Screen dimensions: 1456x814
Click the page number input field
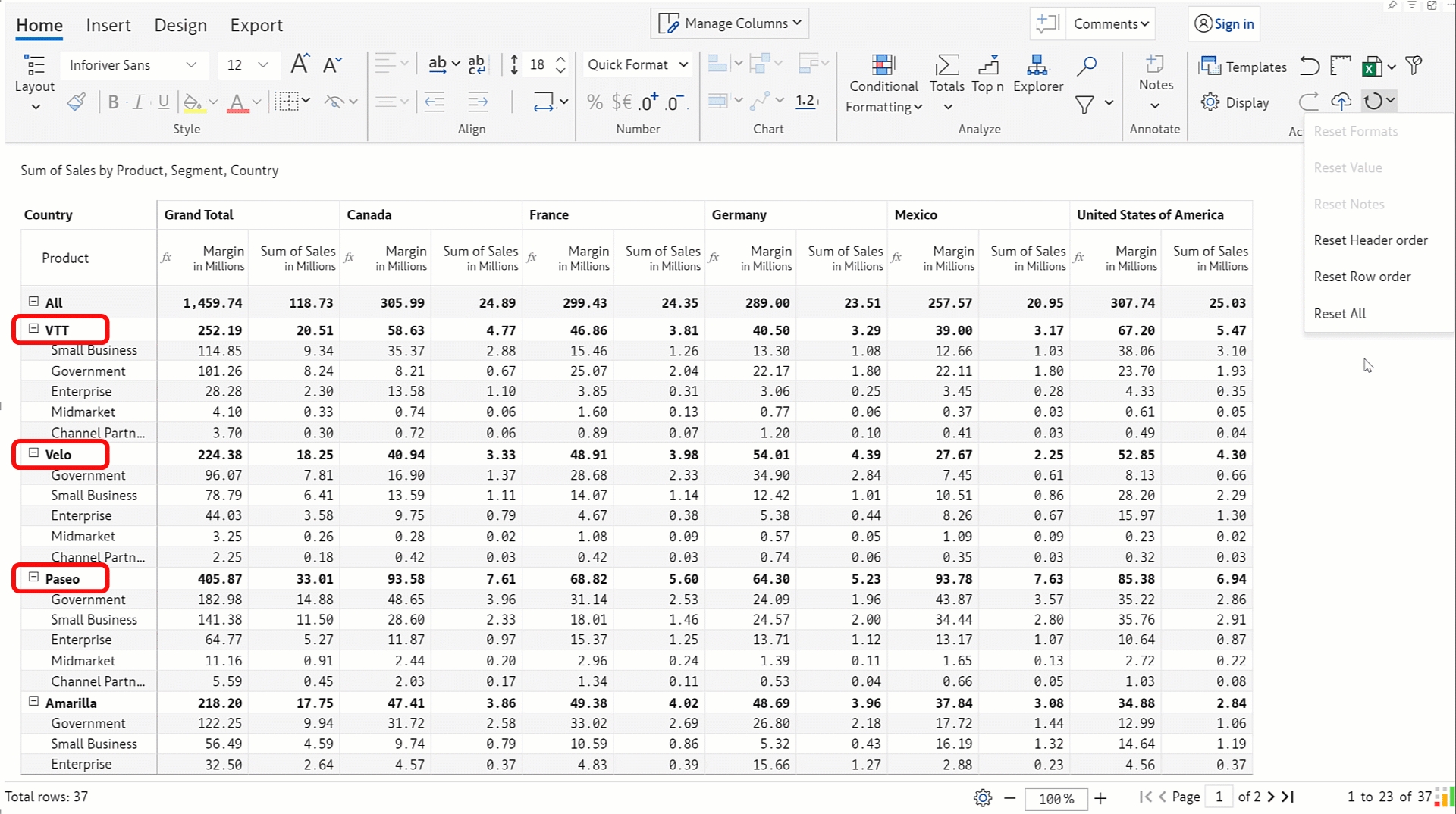tap(1219, 797)
